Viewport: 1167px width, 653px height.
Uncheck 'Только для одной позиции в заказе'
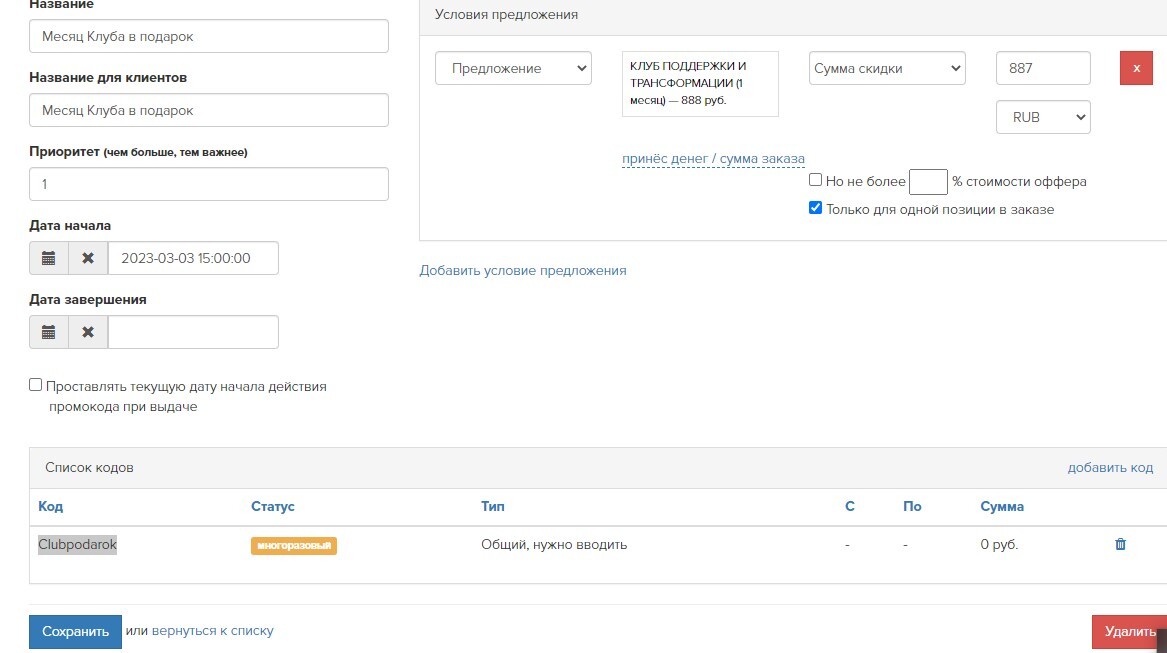(x=816, y=209)
